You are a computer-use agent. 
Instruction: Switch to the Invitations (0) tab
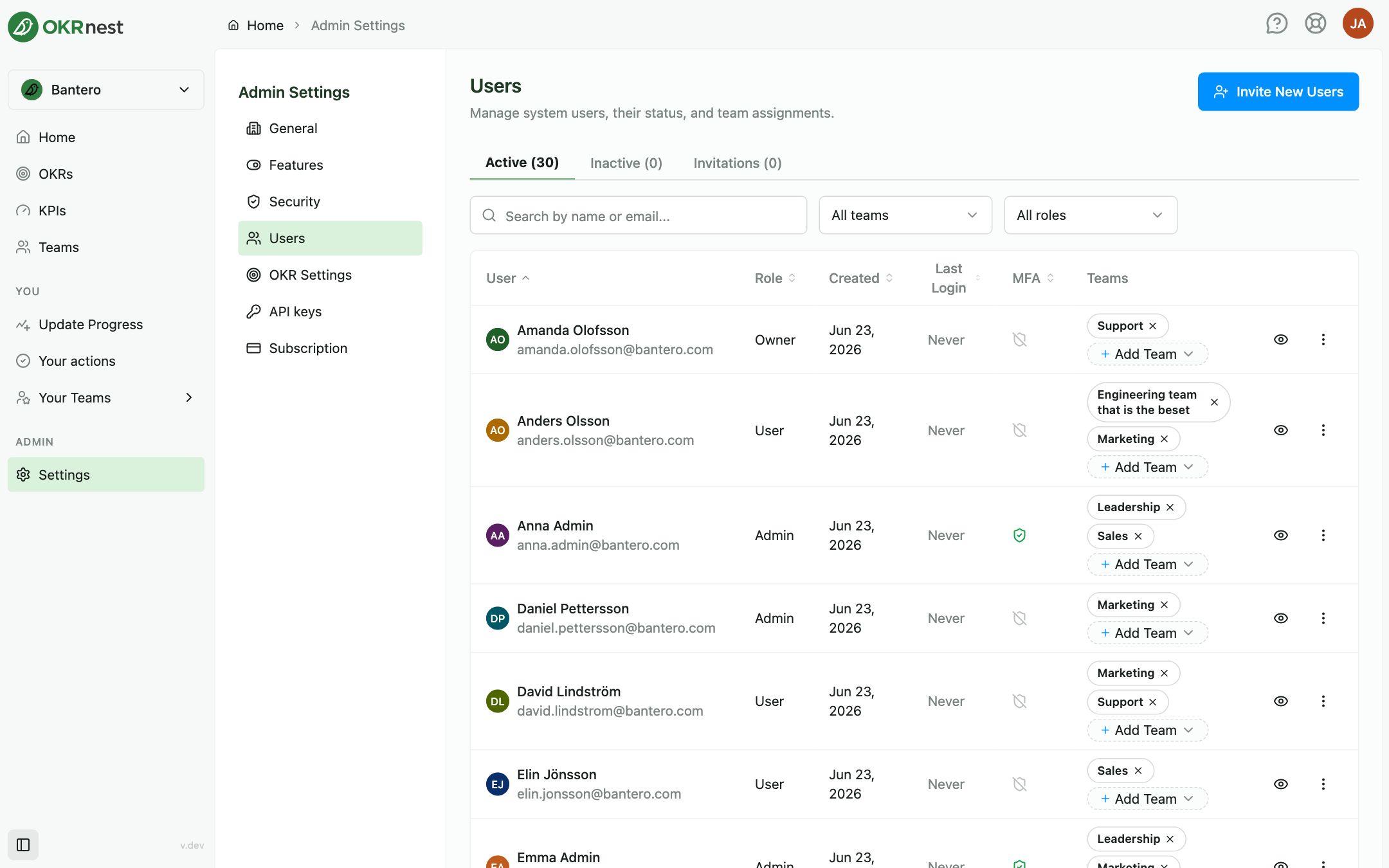tap(737, 163)
